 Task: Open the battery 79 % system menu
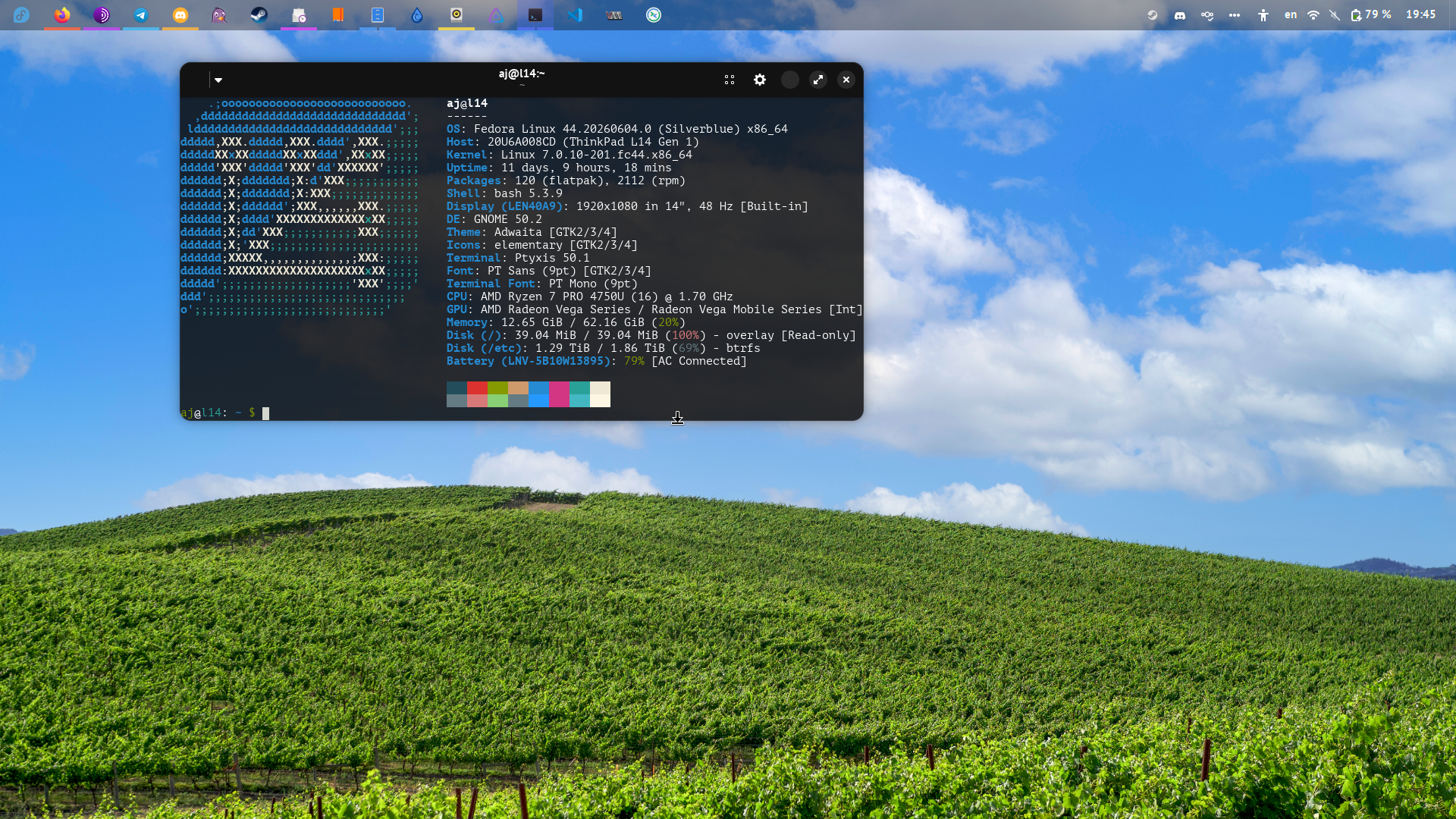1371,15
